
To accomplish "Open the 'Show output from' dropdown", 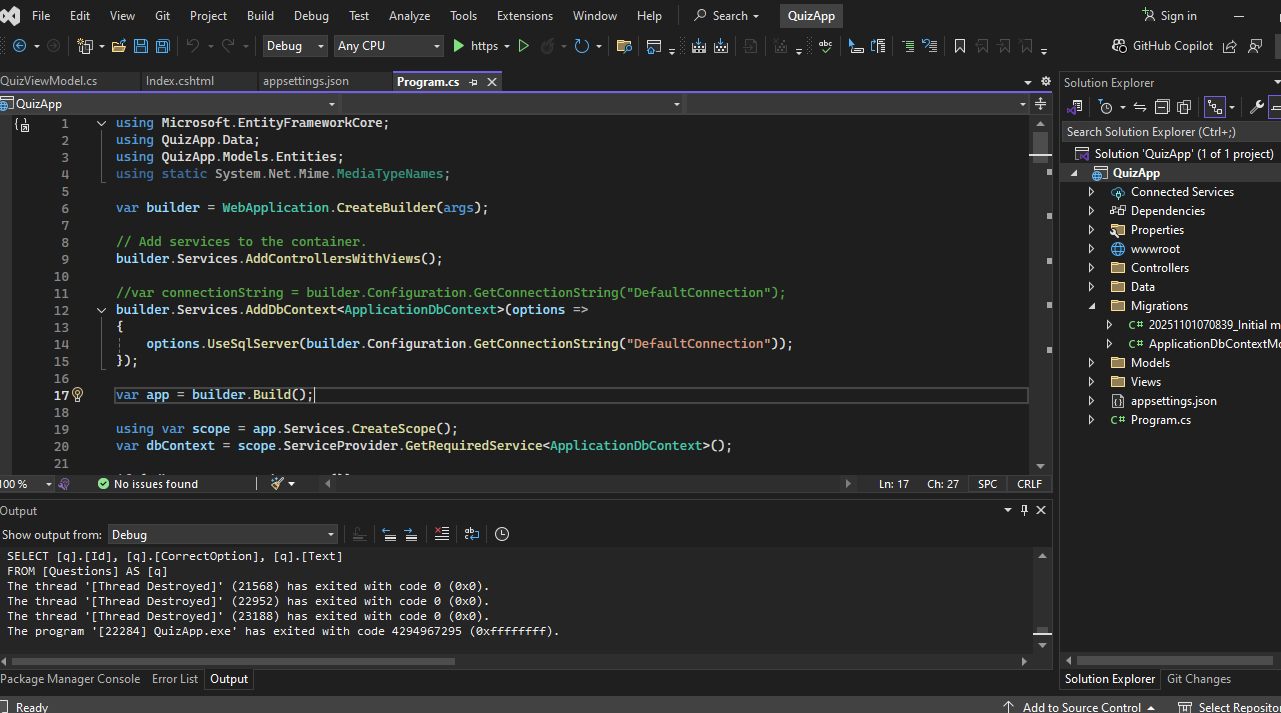I will (222, 535).
